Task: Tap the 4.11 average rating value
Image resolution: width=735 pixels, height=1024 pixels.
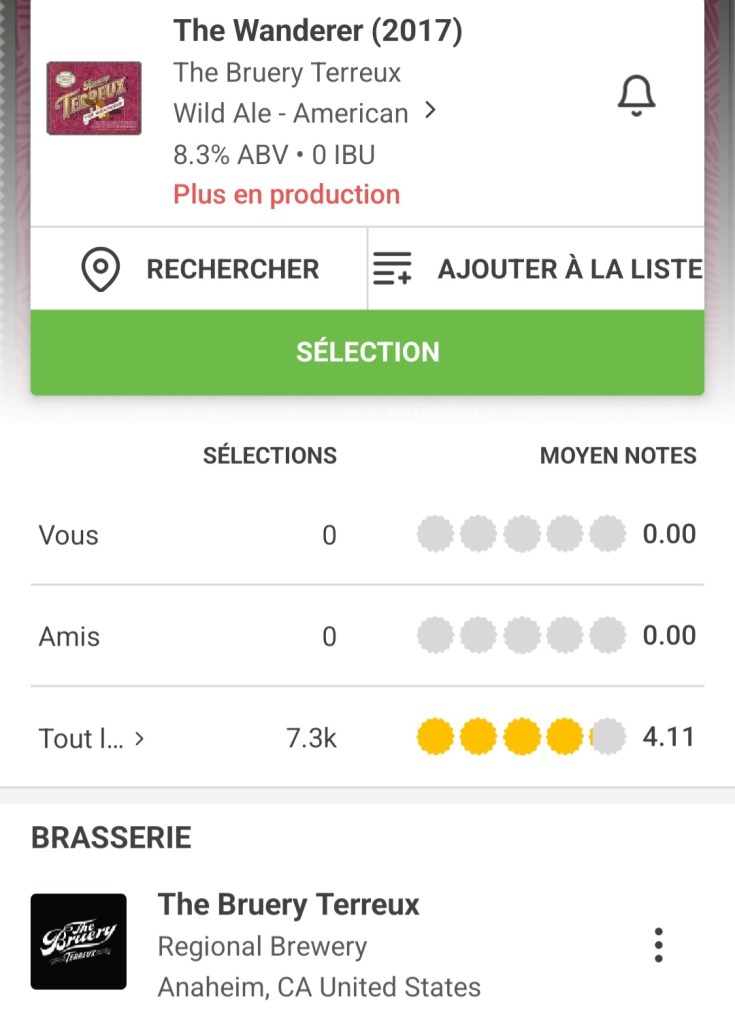Action: 668,737
